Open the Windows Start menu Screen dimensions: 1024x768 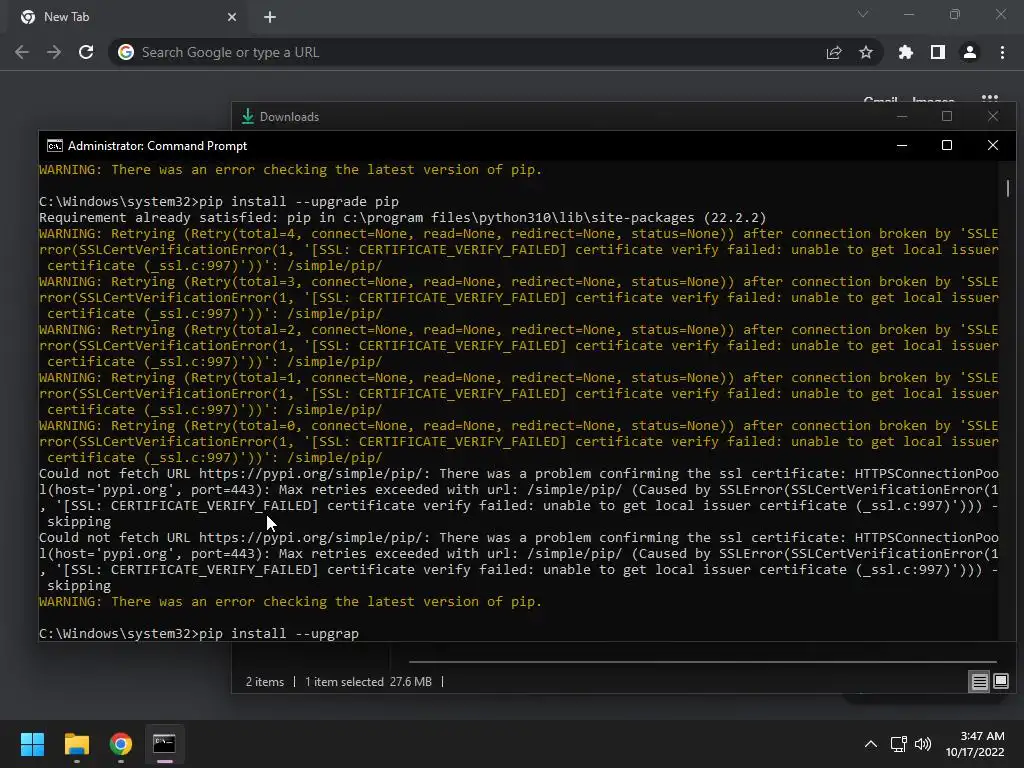click(32, 744)
